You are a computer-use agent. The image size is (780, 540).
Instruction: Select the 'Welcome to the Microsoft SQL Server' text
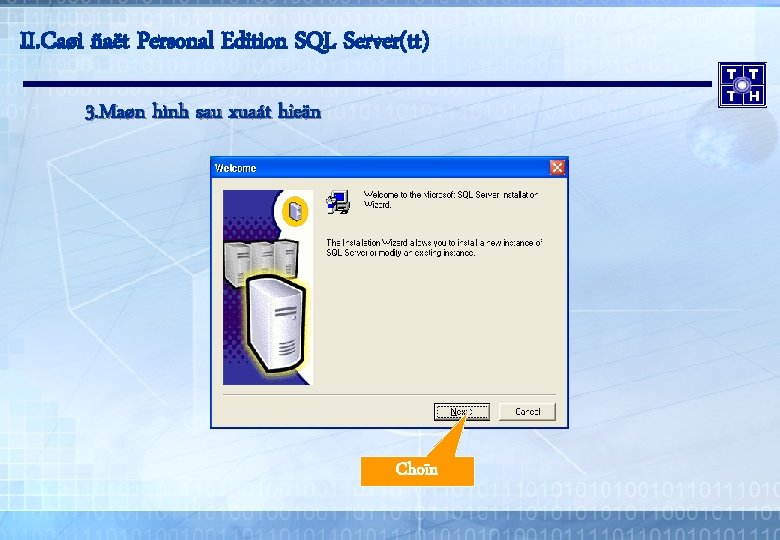tap(451, 199)
